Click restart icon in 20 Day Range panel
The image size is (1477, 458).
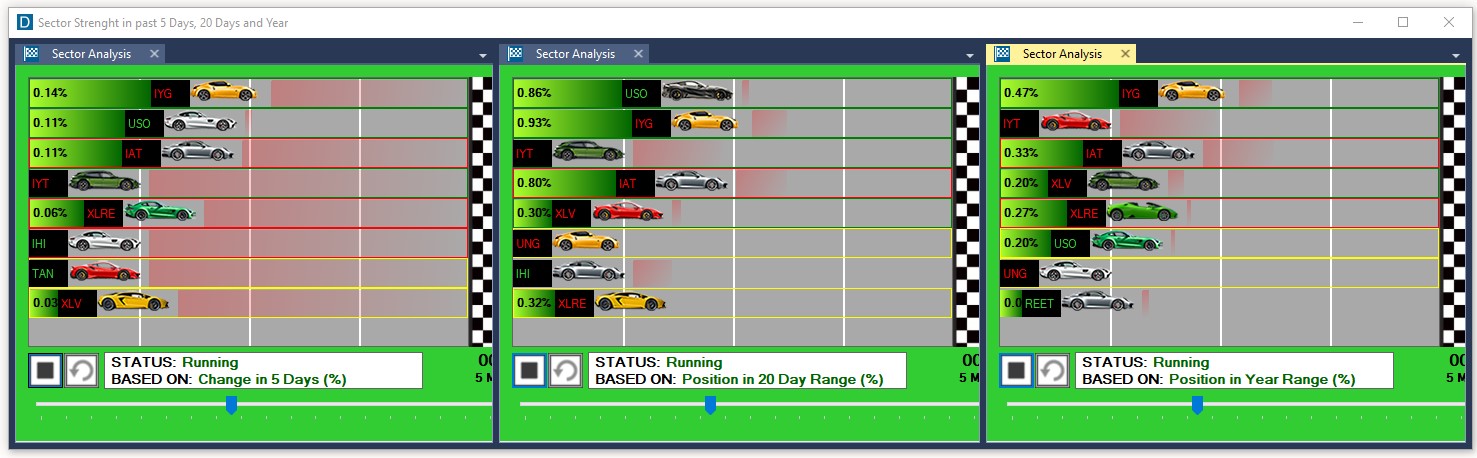point(566,371)
